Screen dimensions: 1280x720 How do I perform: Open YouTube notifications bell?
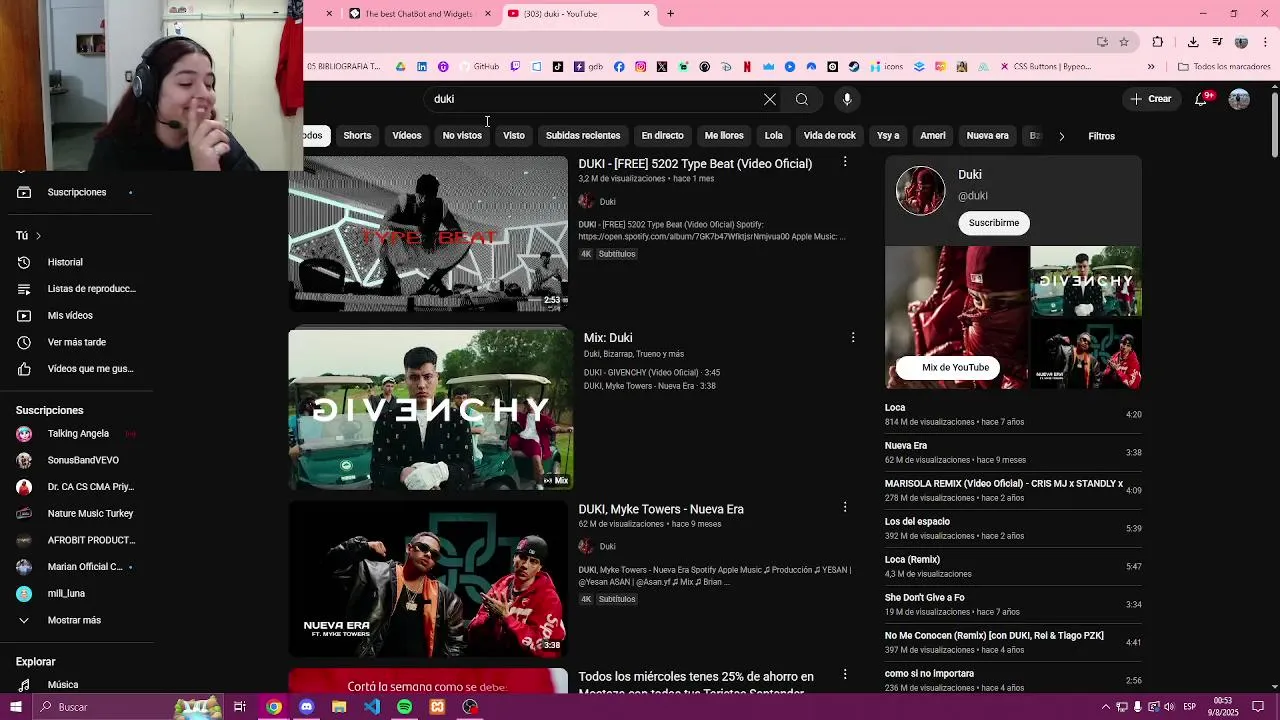pos(1201,99)
